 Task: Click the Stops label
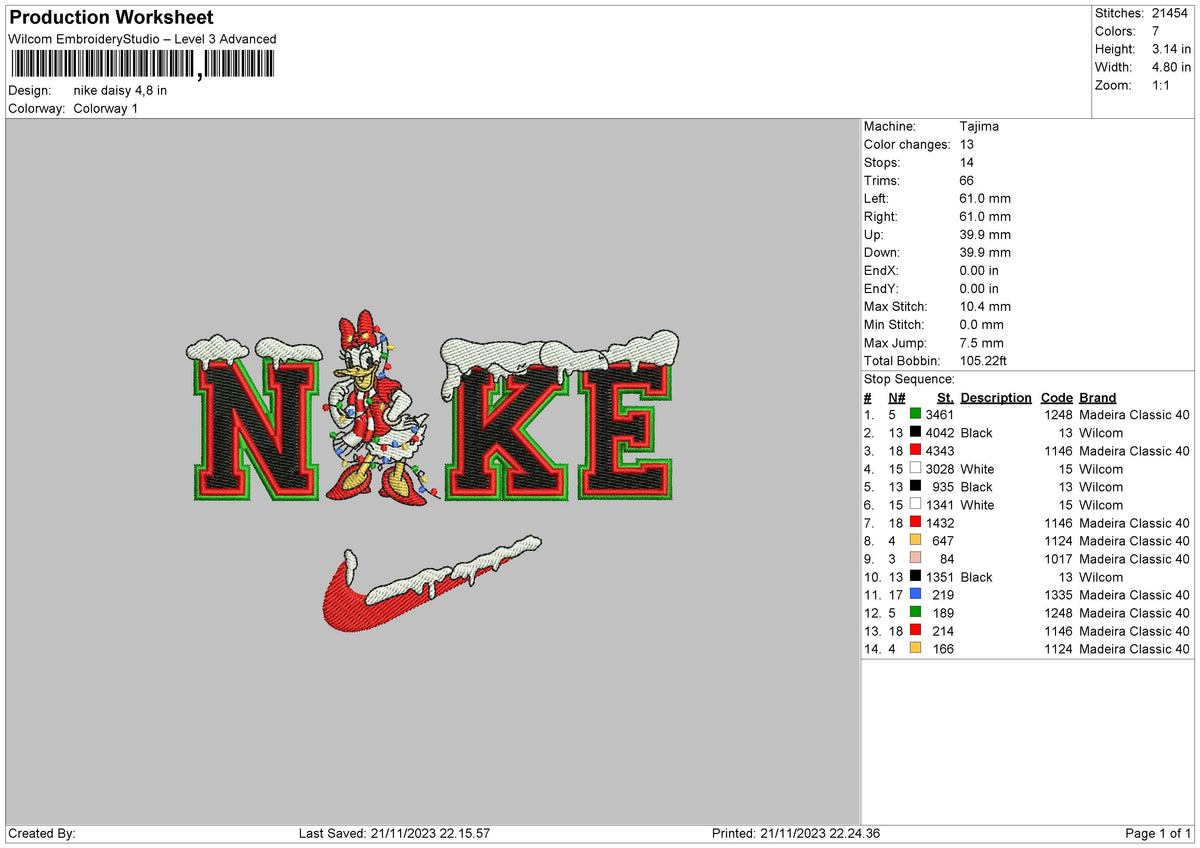coord(882,162)
